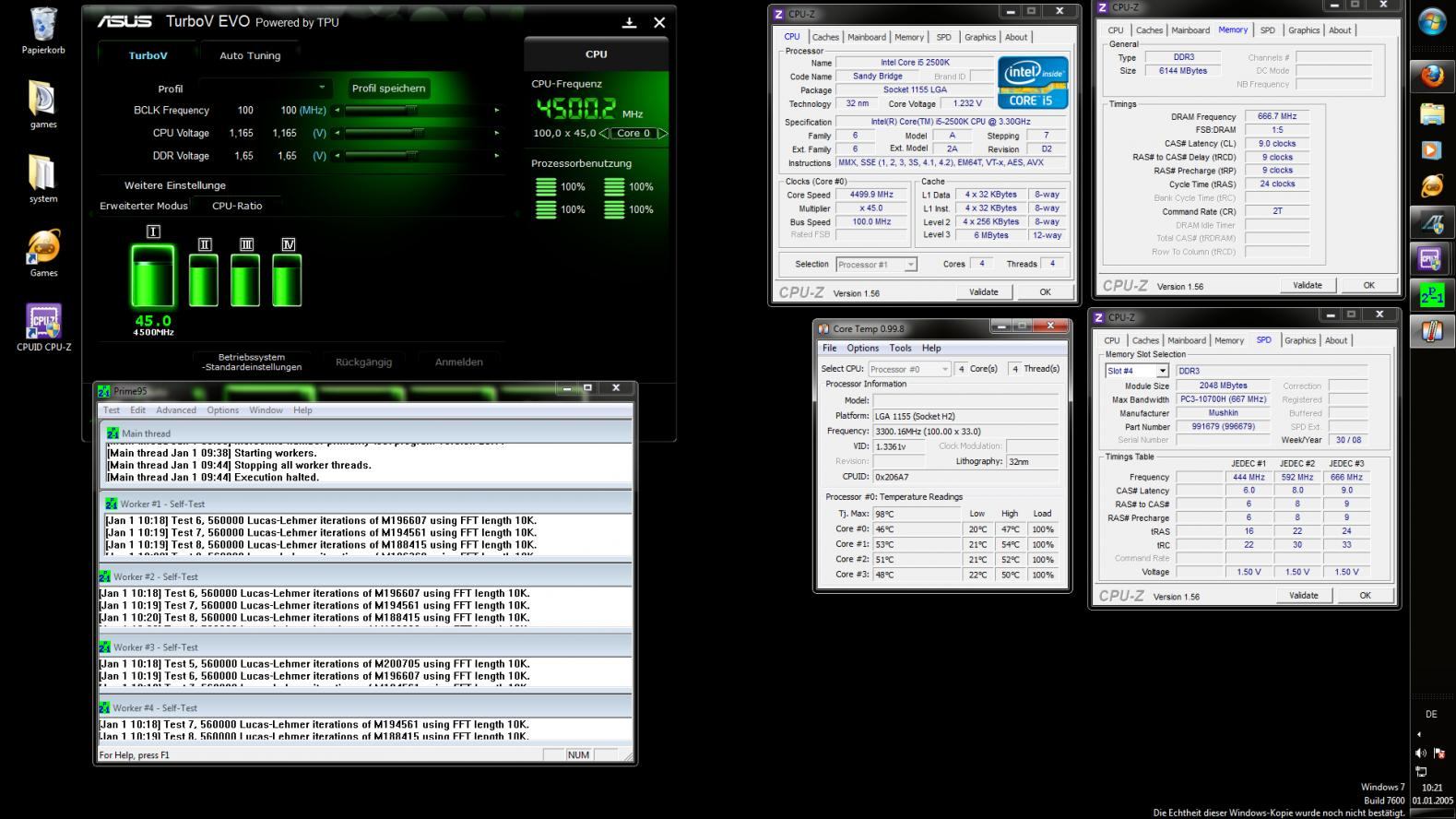Open the lowercase 'games' folder on desktop

coord(43,104)
